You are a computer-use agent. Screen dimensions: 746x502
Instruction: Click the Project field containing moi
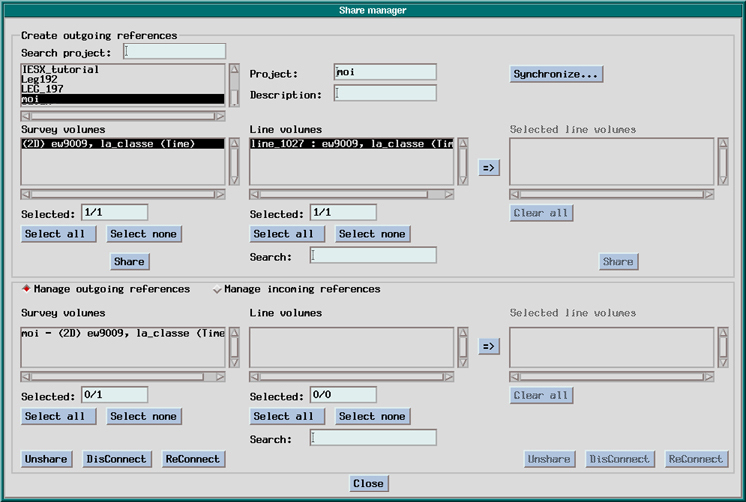[x=385, y=72]
